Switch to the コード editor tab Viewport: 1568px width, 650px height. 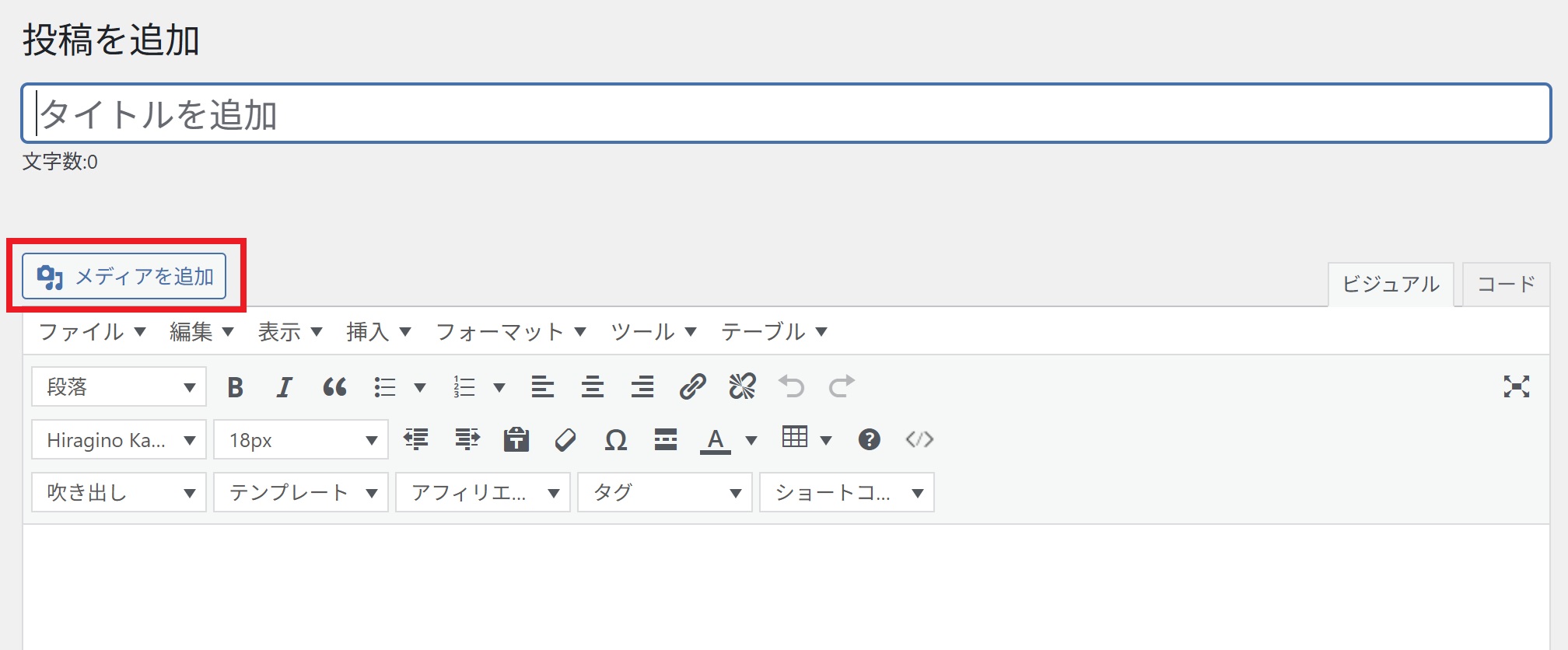tap(1506, 285)
